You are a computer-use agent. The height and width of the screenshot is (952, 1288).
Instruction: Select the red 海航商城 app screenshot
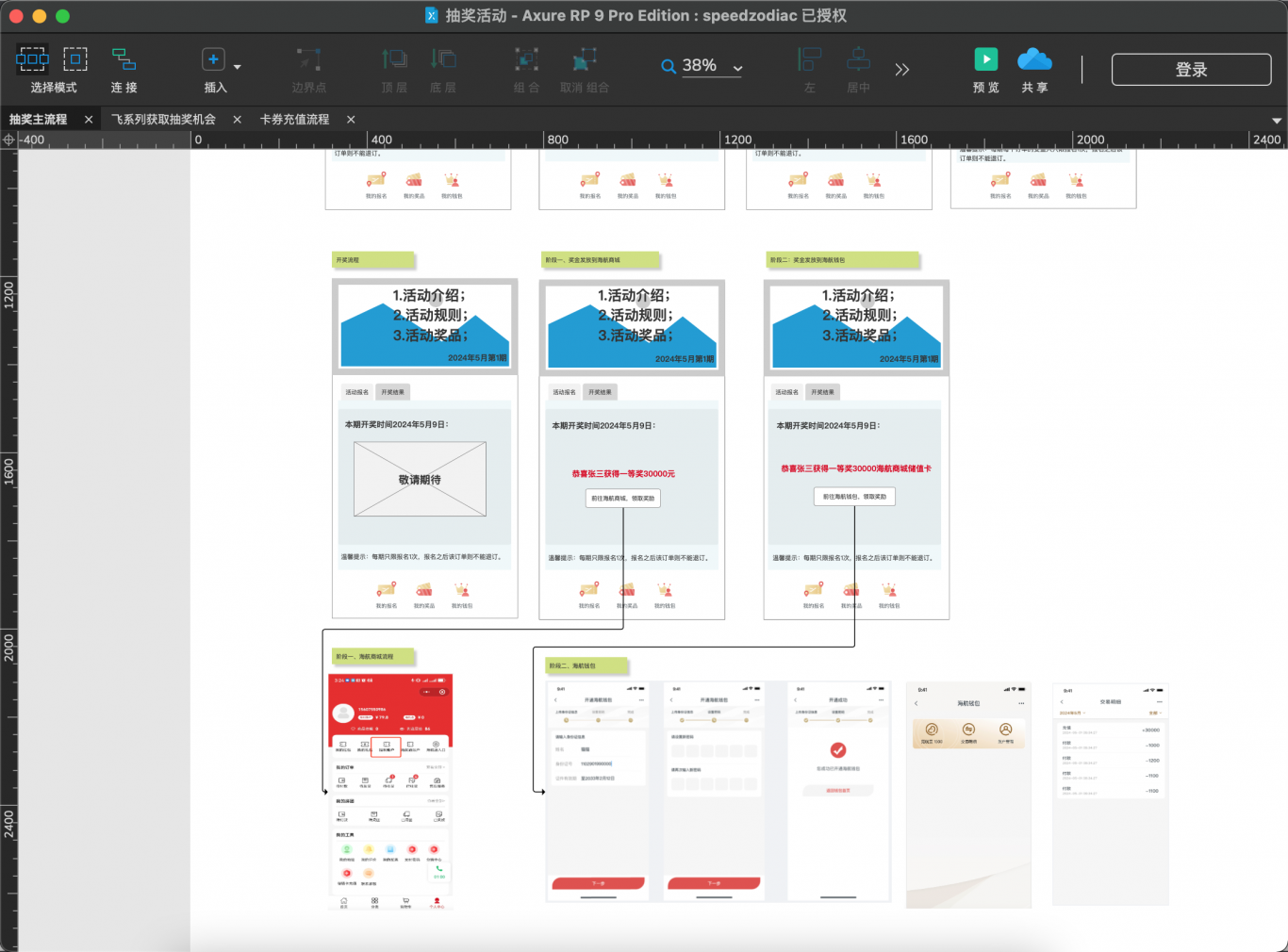(390, 792)
